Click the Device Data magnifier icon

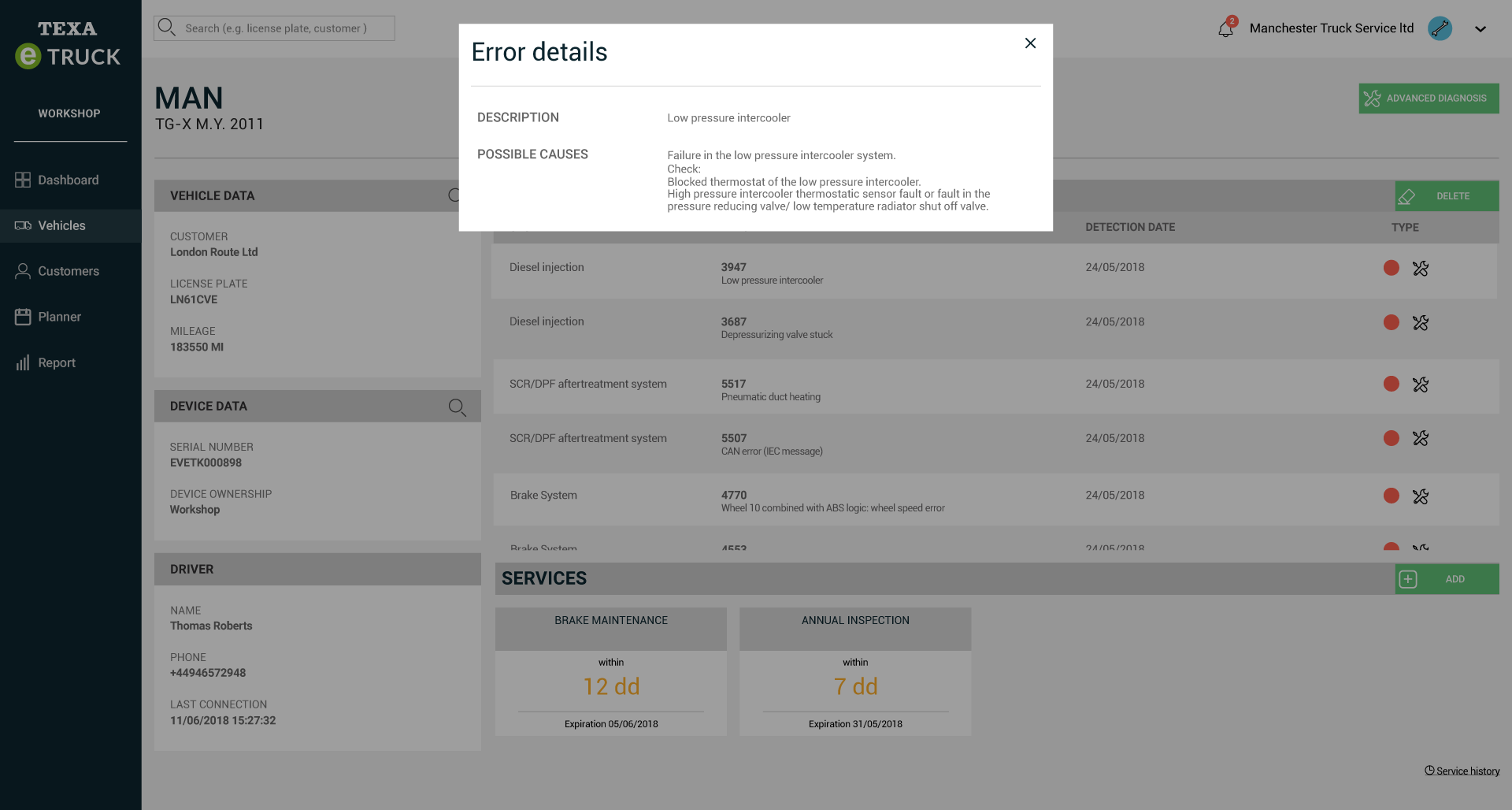click(458, 407)
